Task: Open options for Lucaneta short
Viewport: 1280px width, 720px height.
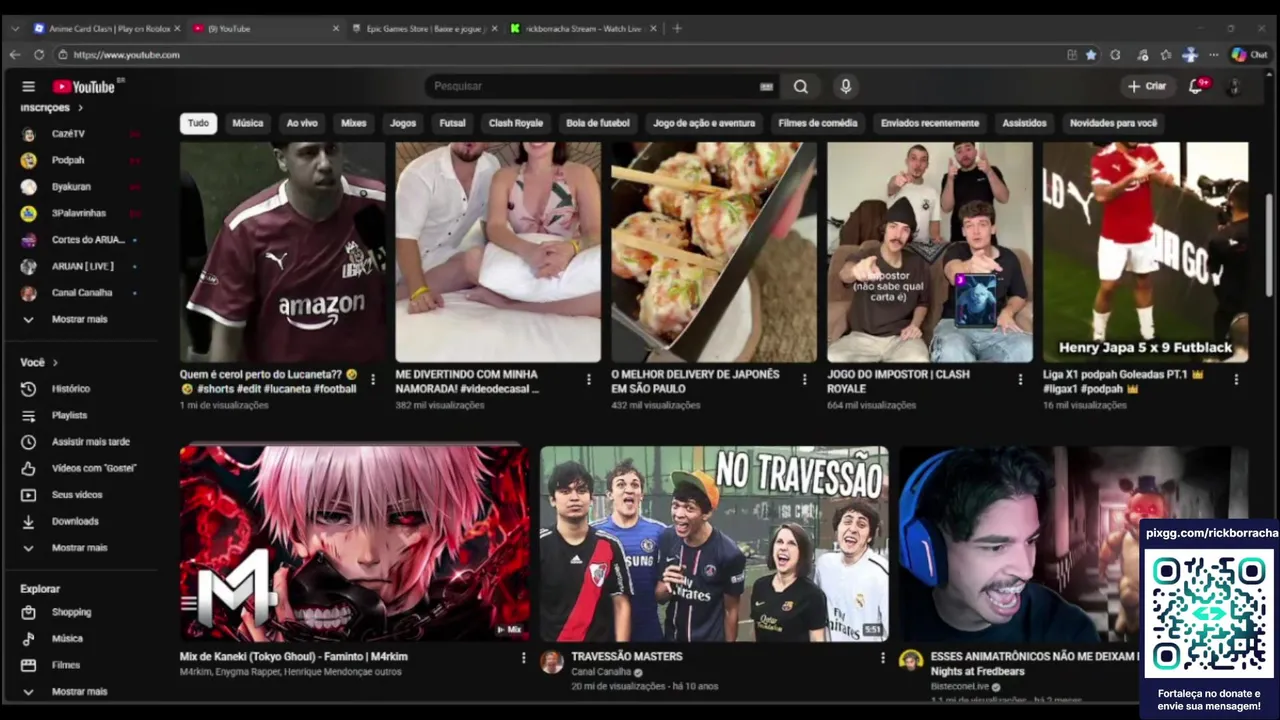Action: [373, 380]
